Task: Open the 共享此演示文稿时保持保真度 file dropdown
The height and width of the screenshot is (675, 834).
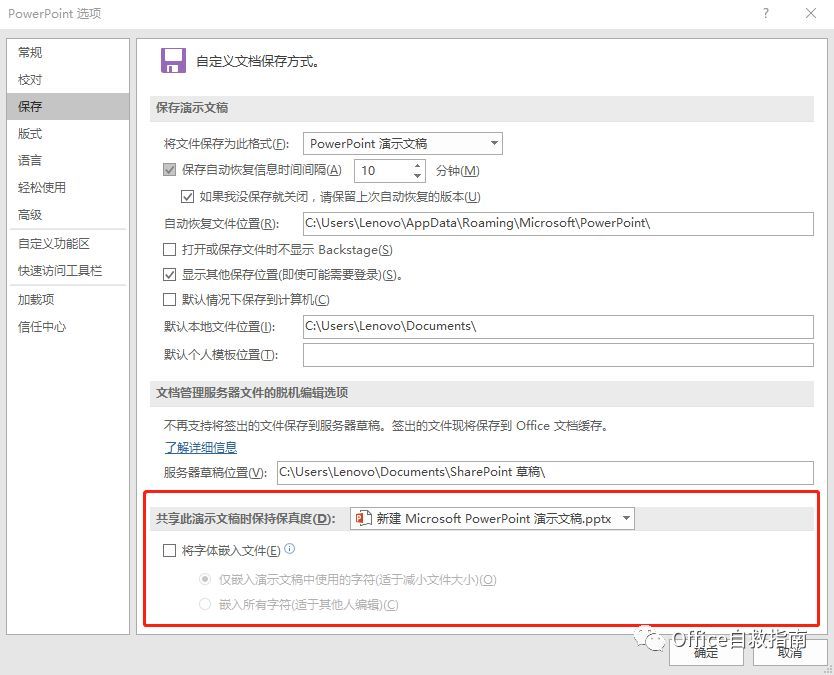Action: coord(492,519)
